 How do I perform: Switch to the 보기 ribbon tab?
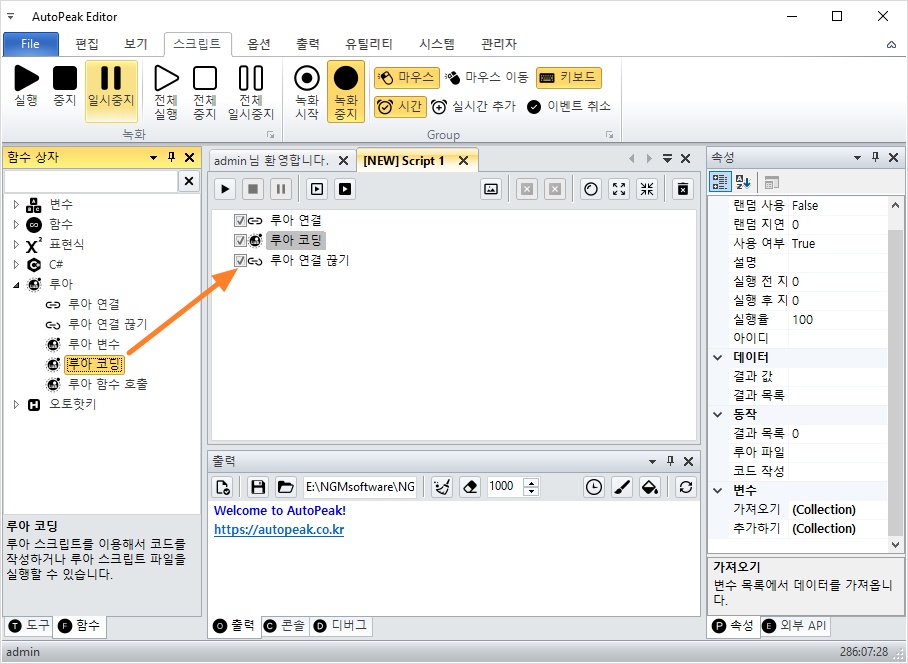pyautogui.click(x=136, y=44)
